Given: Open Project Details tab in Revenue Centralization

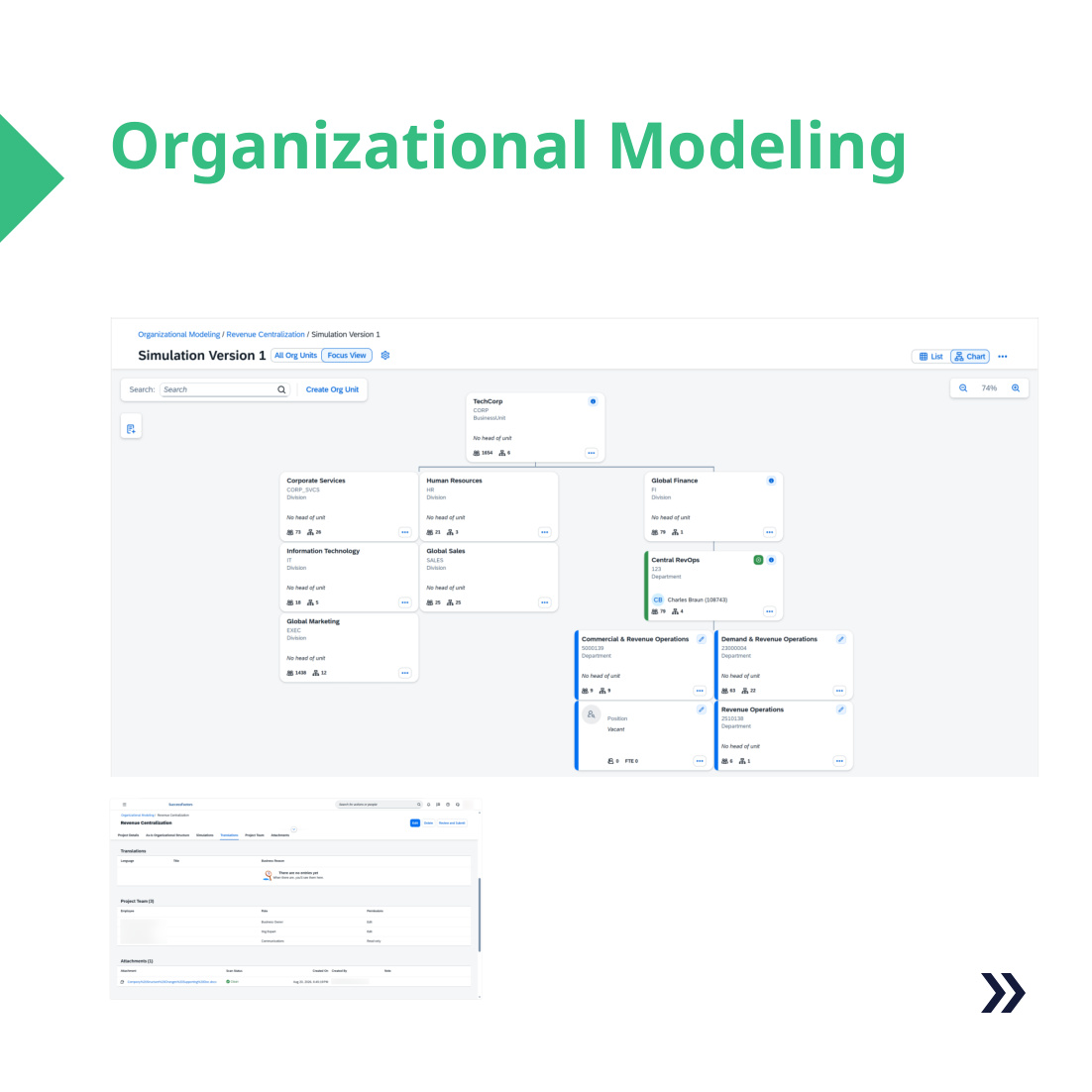Looking at the screenshot, I should (x=128, y=835).
